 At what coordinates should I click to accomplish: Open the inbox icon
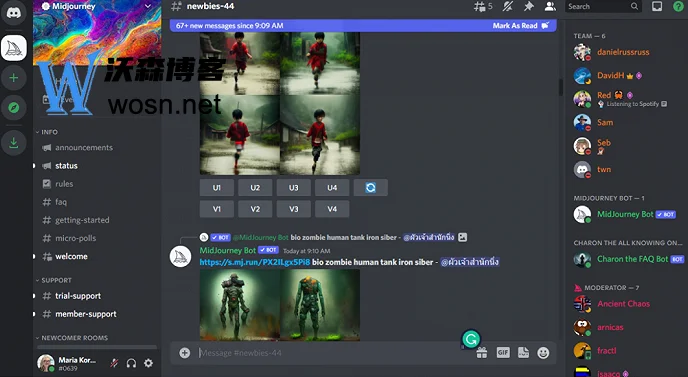657,6
